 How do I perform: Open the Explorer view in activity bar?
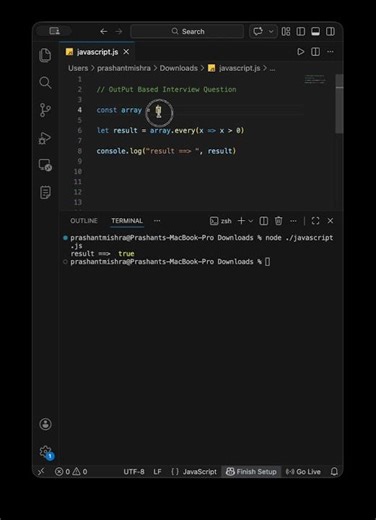[45, 55]
